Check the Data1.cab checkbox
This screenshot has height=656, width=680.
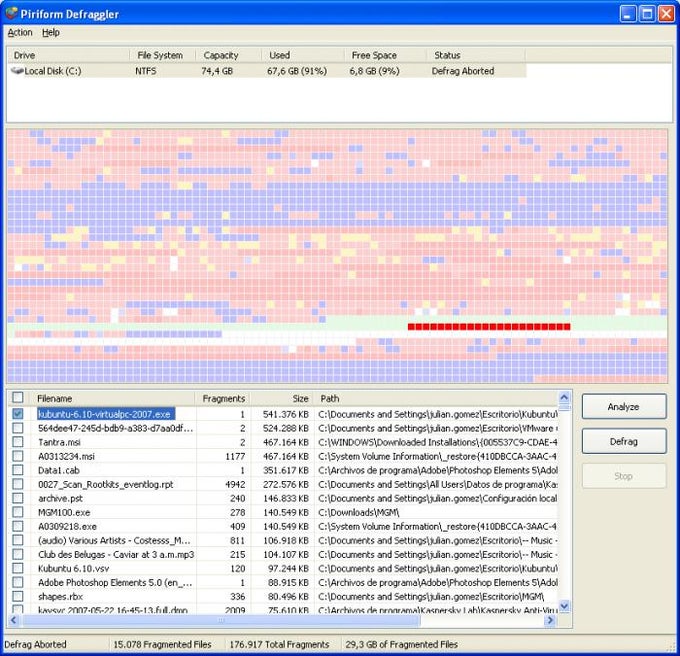pyautogui.click(x=18, y=470)
